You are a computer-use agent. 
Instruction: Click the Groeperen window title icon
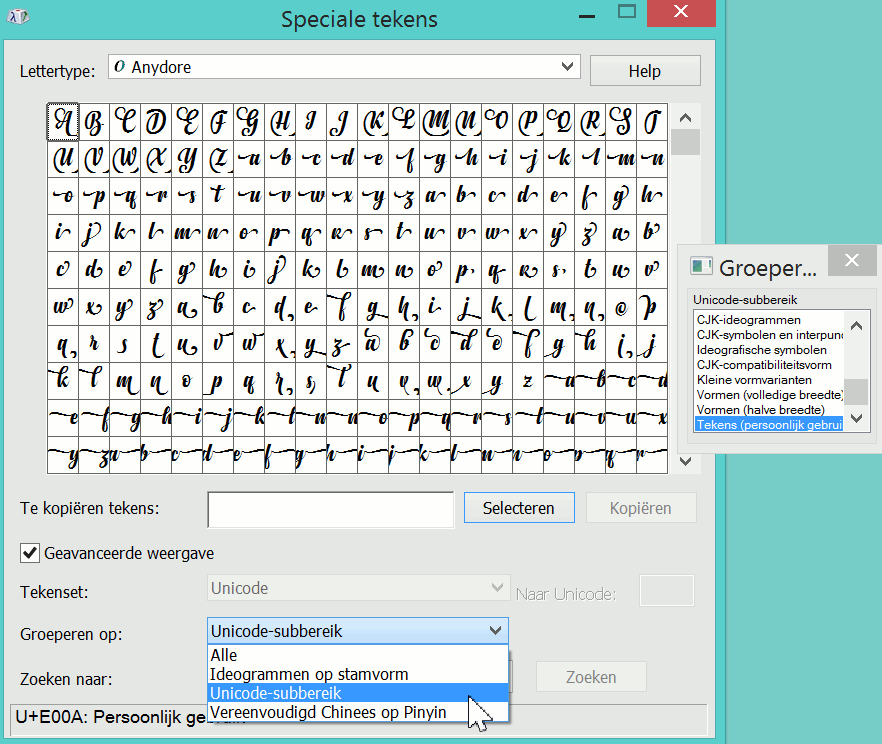(x=702, y=267)
